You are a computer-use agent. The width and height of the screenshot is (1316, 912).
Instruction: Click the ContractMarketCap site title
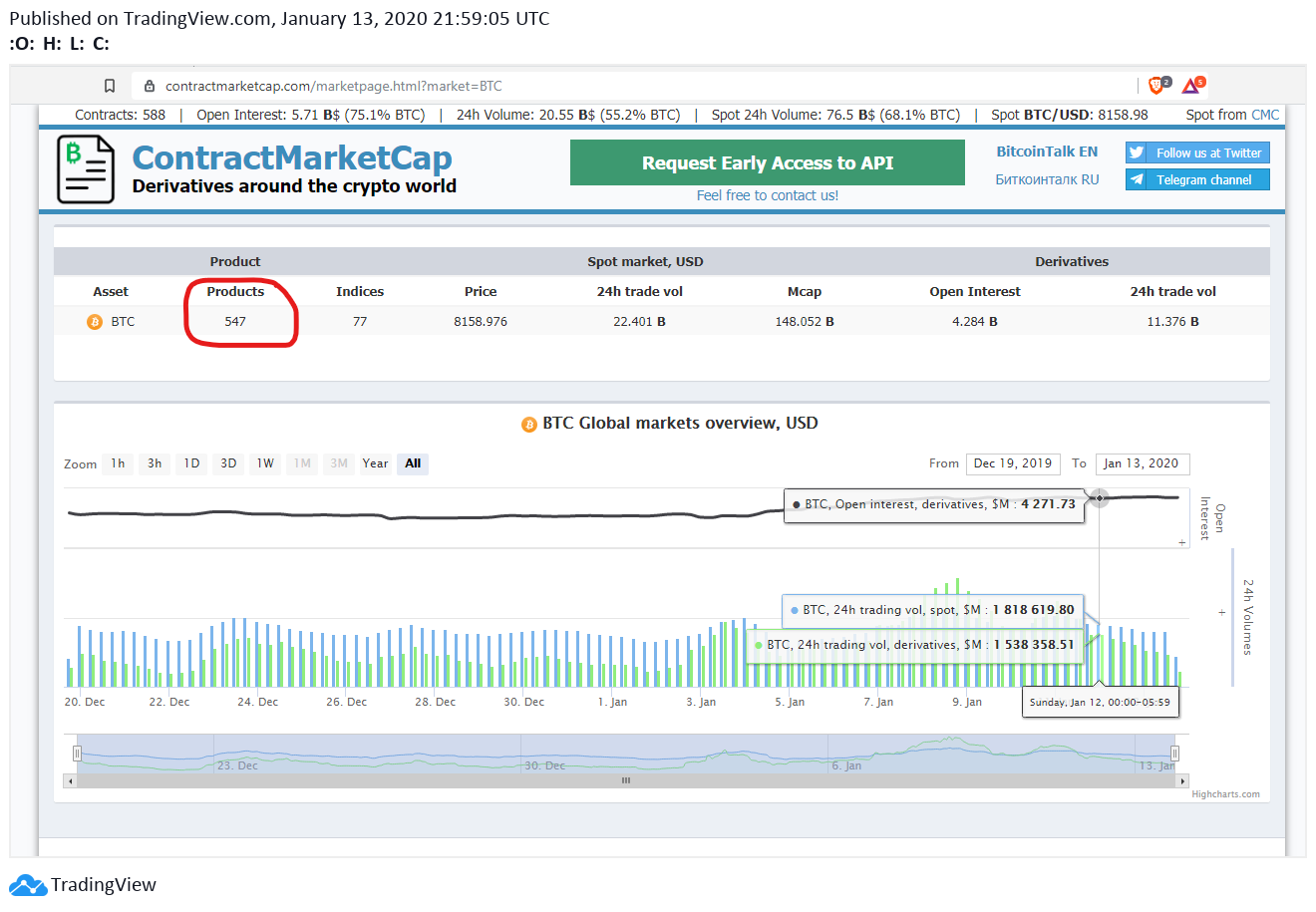pos(292,157)
